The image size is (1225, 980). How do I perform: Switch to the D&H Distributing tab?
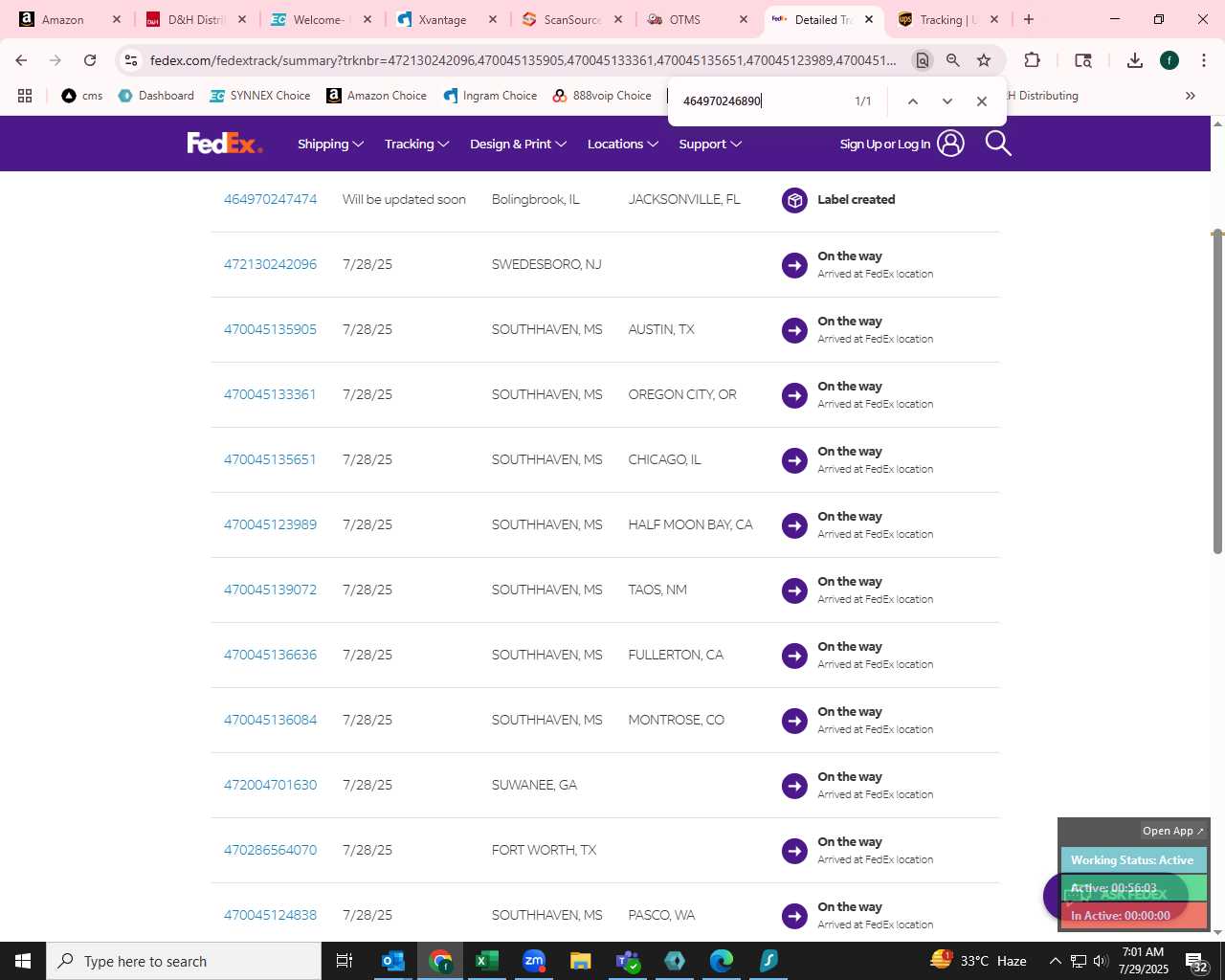coord(196,19)
